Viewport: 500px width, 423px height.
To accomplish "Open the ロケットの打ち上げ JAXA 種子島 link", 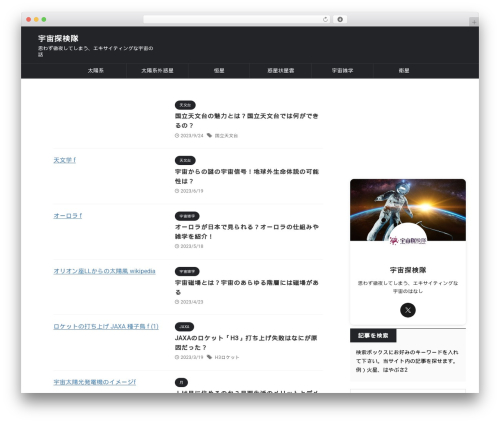I will click(x=106, y=327).
